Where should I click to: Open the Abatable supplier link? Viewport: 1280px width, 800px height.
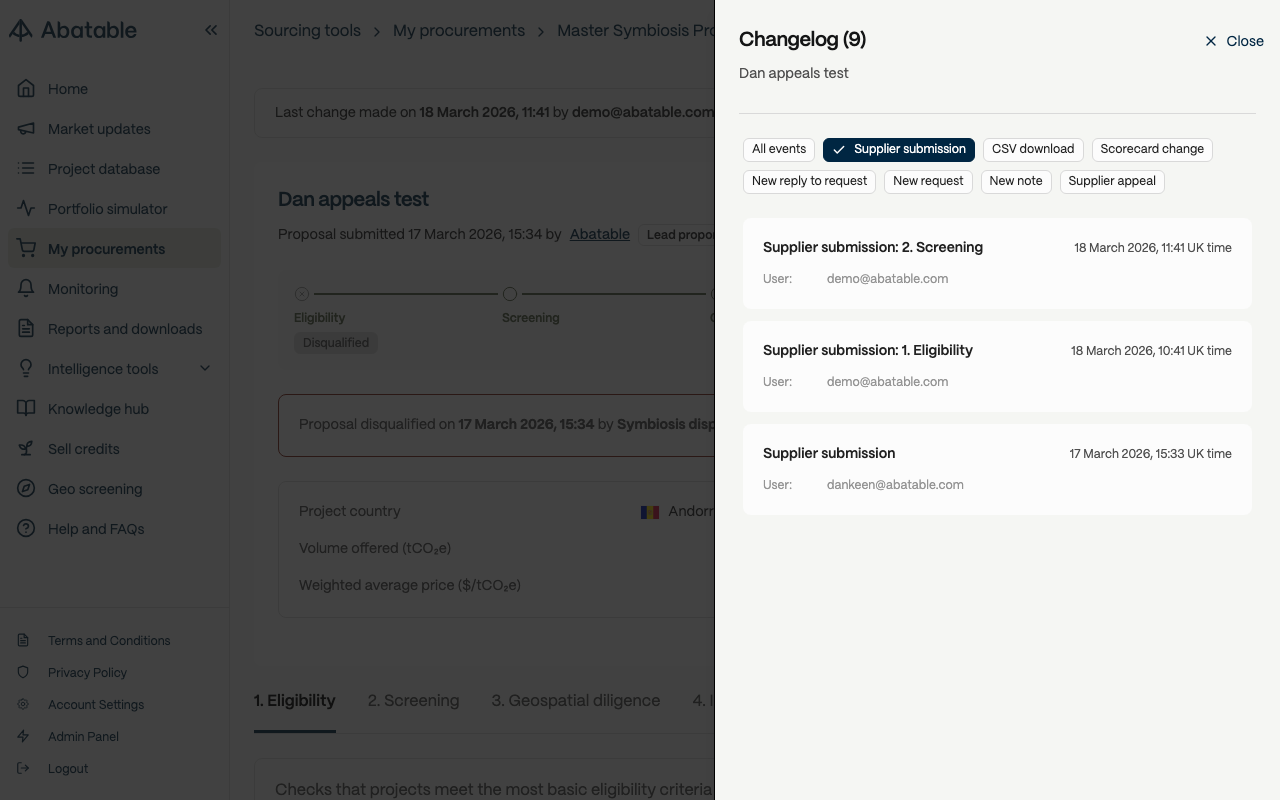click(x=599, y=234)
